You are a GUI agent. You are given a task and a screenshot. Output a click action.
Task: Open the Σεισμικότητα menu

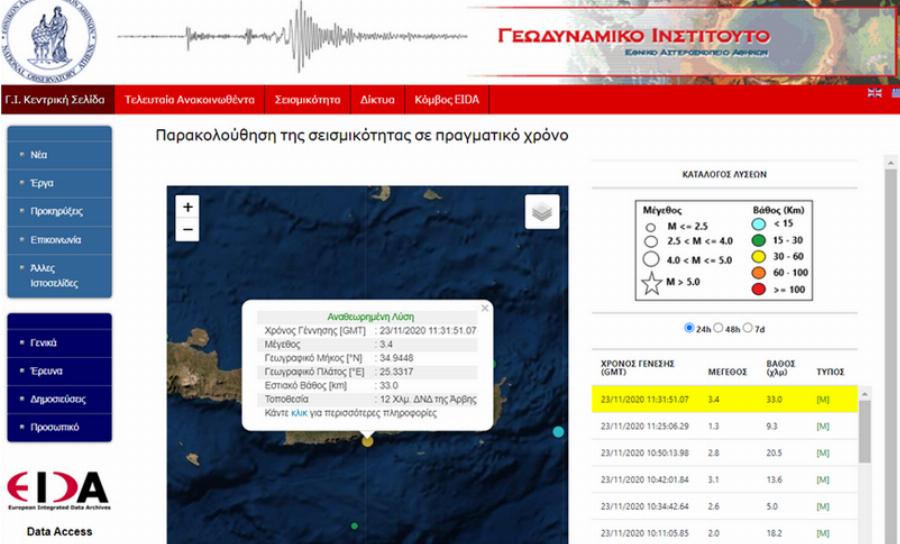click(x=307, y=99)
